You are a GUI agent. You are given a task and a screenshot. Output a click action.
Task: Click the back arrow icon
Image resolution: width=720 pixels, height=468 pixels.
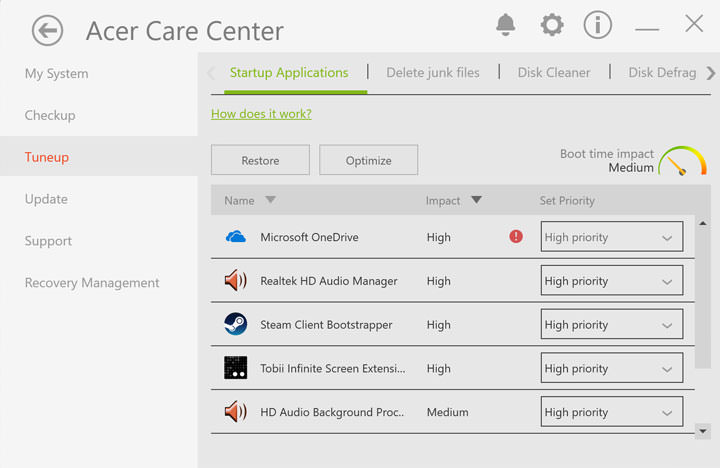point(47,31)
